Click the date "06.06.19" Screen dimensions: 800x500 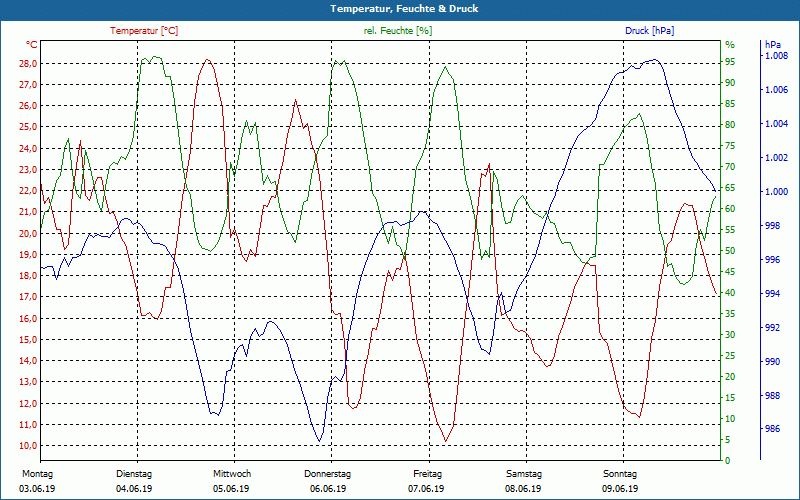click(x=328, y=489)
